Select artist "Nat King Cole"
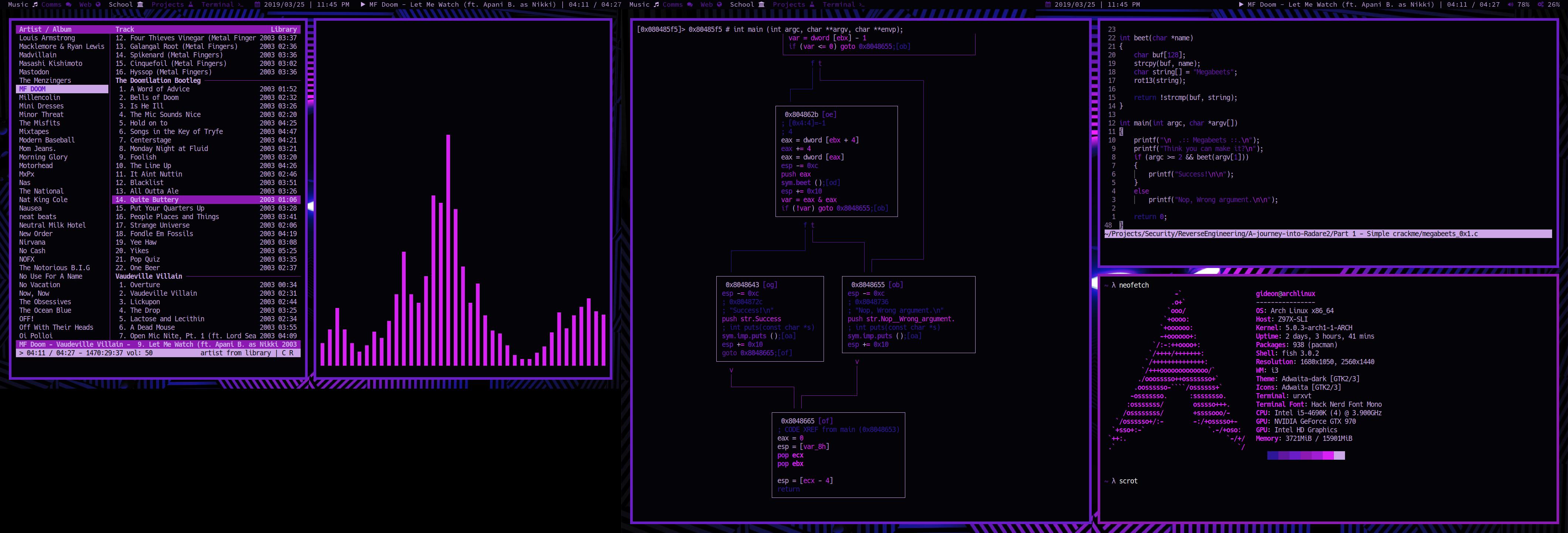This screenshot has width=1568, height=533. (43, 200)
